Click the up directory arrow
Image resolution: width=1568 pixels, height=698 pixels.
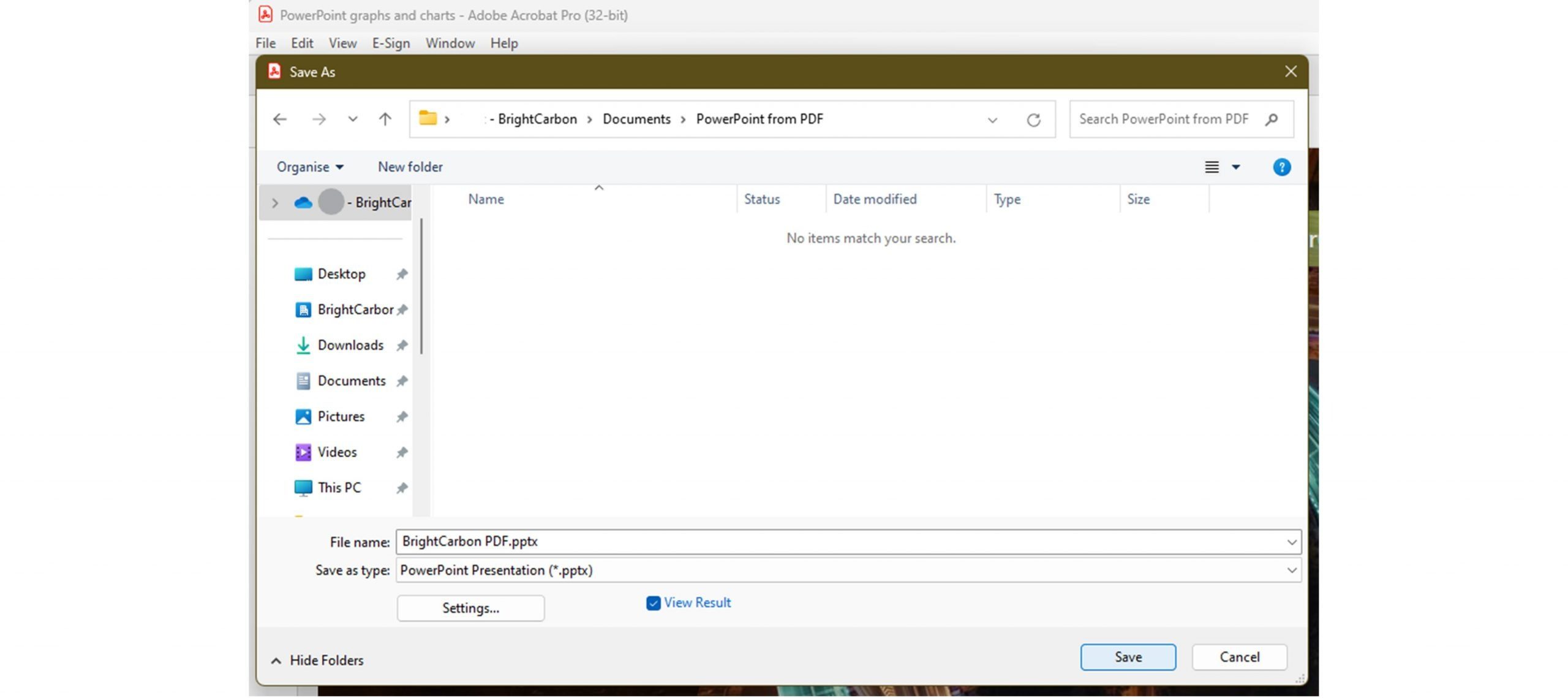(x=384, y=119)
